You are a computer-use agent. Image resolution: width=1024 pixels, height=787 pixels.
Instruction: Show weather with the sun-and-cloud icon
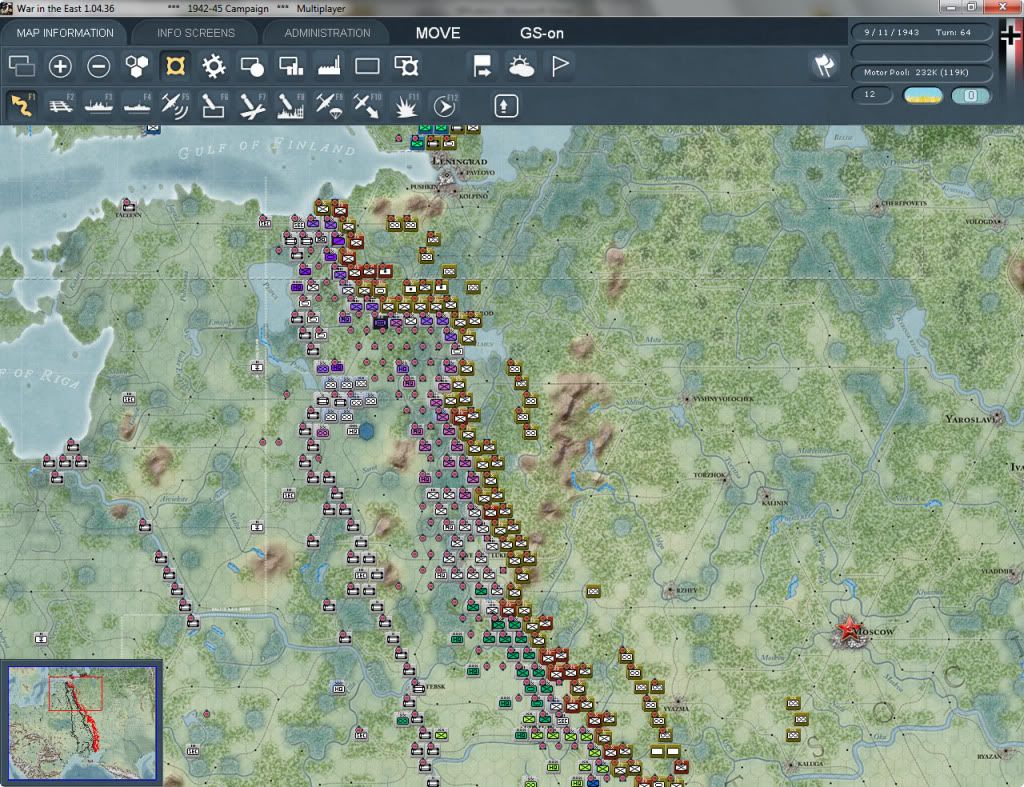tap(521, 66)
